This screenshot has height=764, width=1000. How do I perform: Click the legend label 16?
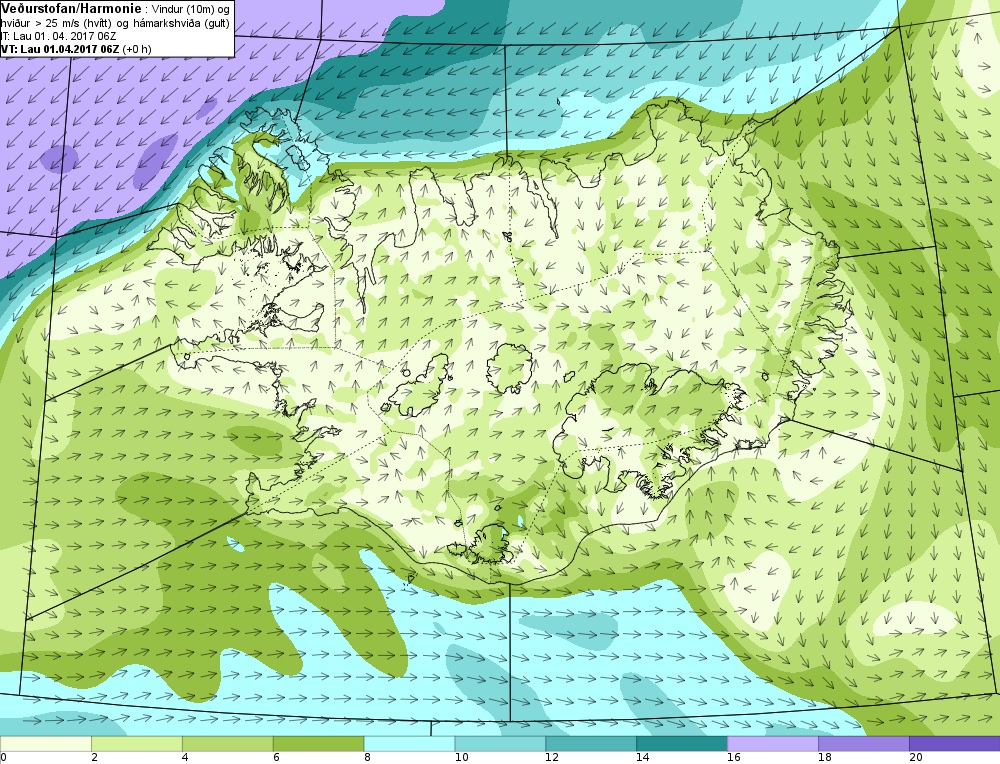734,758
